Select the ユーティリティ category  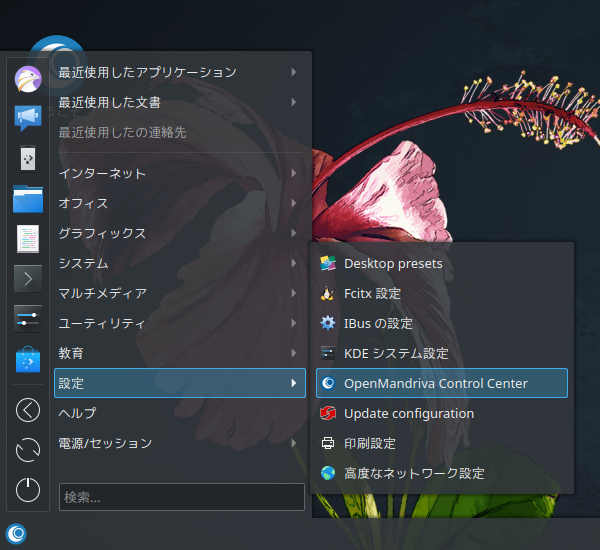(x=180, y=323)
